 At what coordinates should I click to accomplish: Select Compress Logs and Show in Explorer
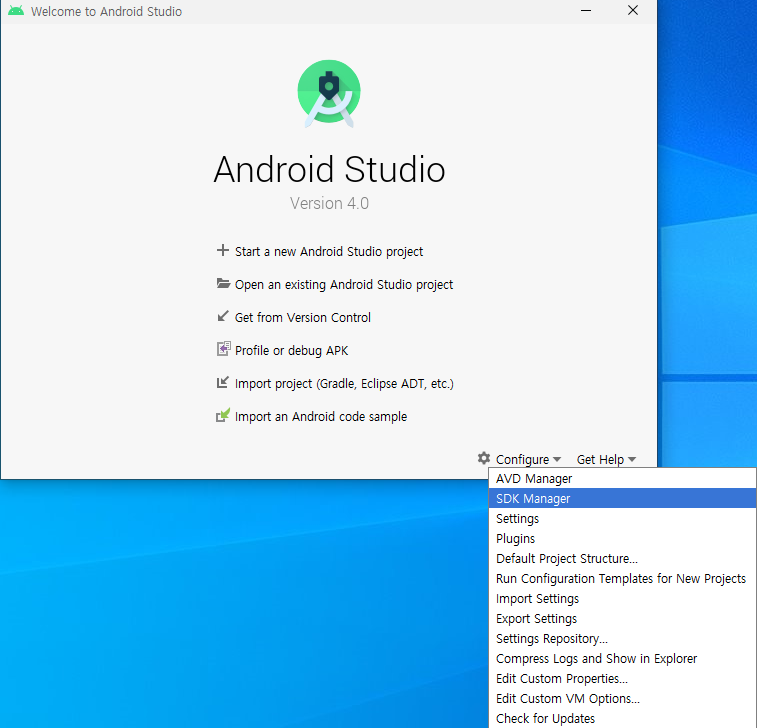coord(622,658)
